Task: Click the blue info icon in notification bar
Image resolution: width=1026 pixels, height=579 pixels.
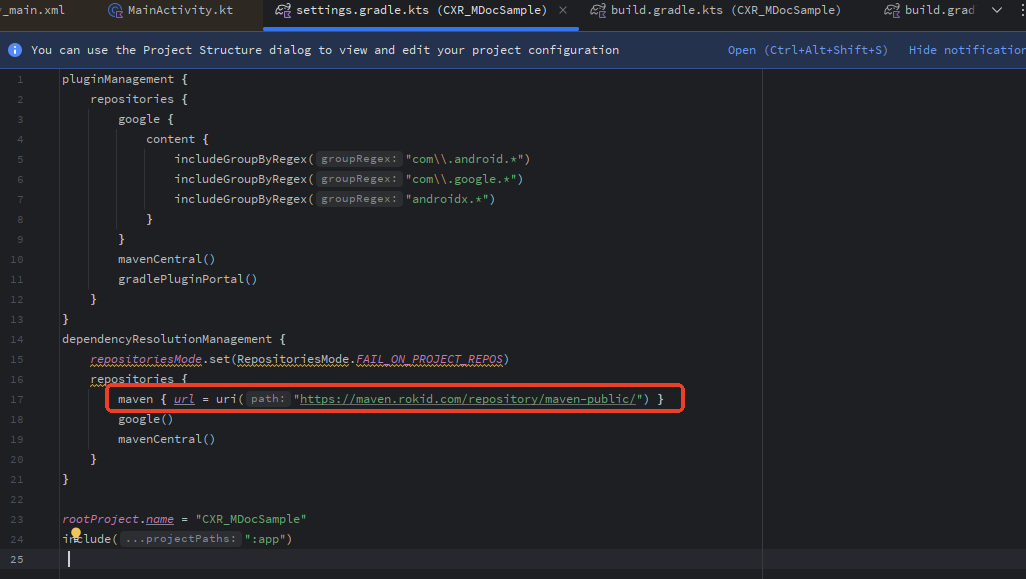Action: pyautogui.click(x=15, y=50)
